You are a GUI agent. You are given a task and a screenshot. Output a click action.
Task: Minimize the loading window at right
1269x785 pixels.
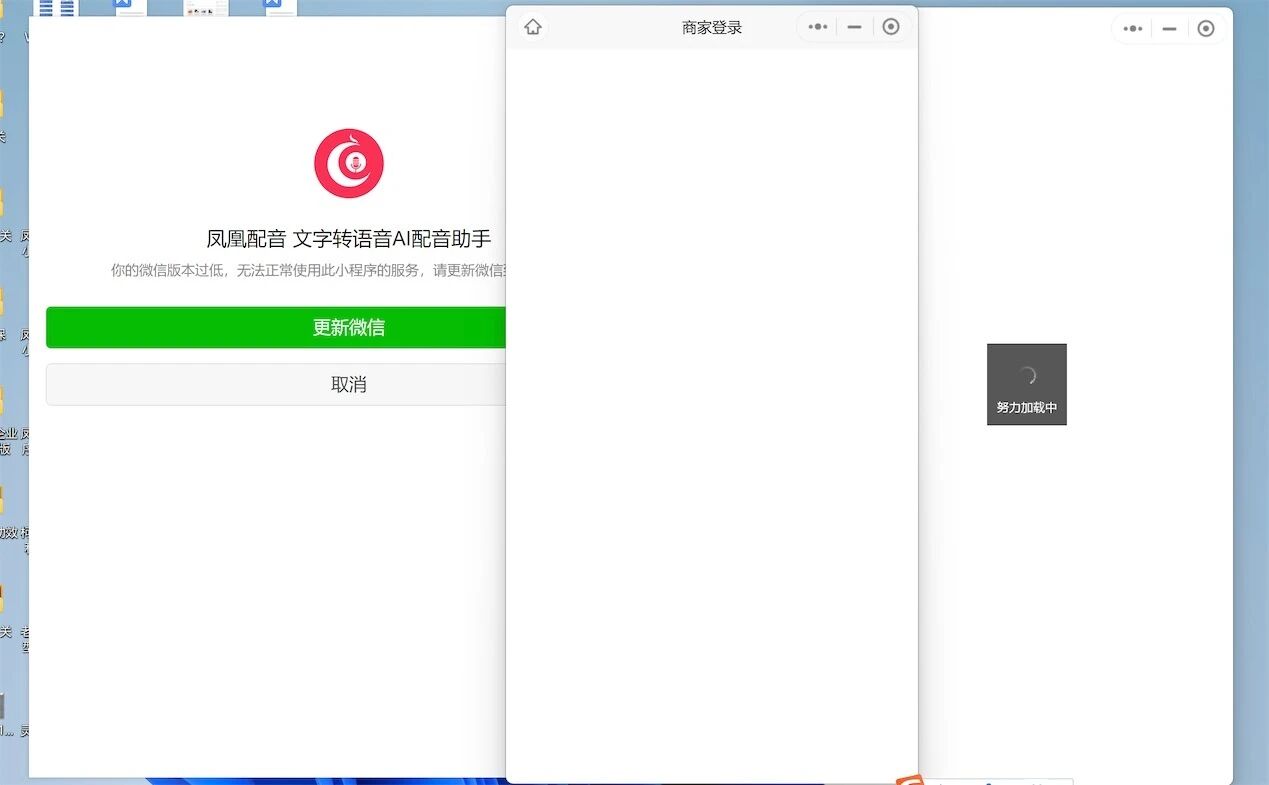1169,29
